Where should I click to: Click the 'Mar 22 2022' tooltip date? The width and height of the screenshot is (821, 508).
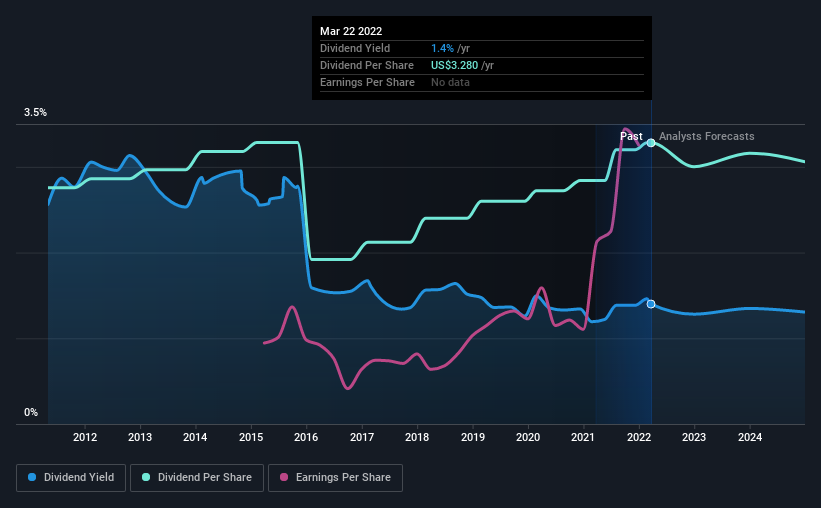coord(351,31)
